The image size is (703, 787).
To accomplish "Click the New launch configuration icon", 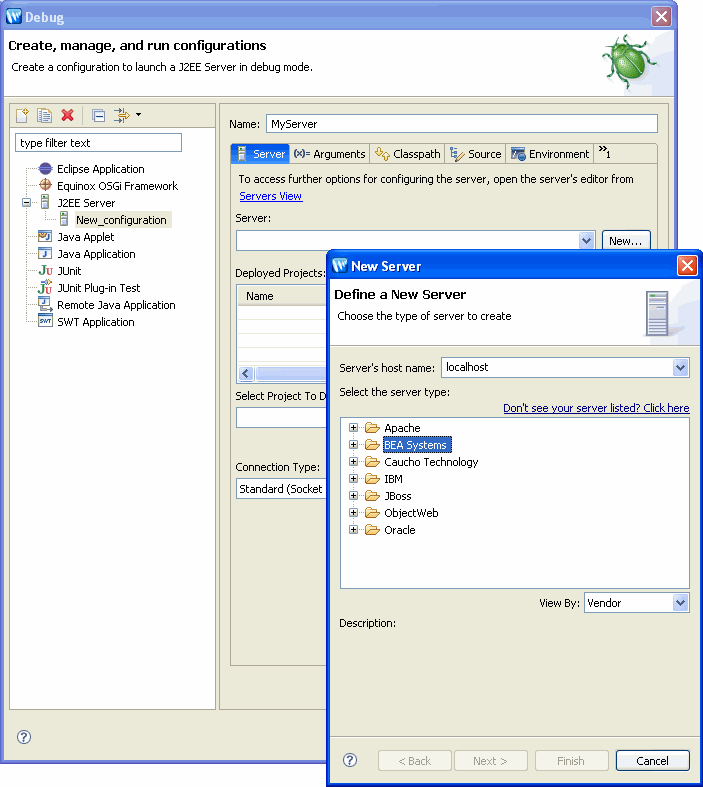I will point(23,115).
